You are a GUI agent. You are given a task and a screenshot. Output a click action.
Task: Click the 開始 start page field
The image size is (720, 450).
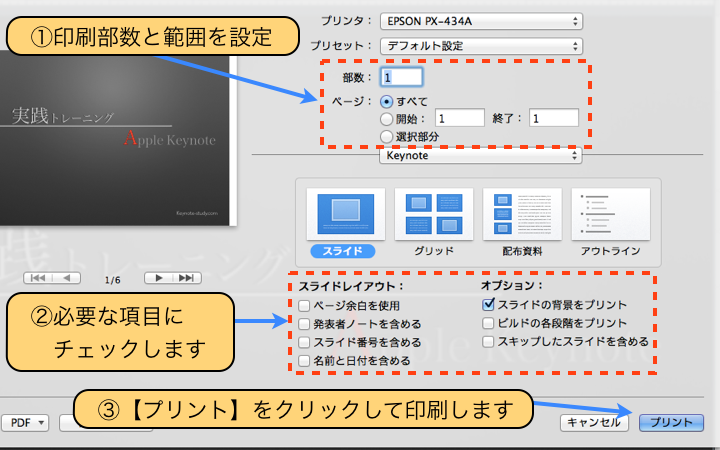tap(460, 118)
